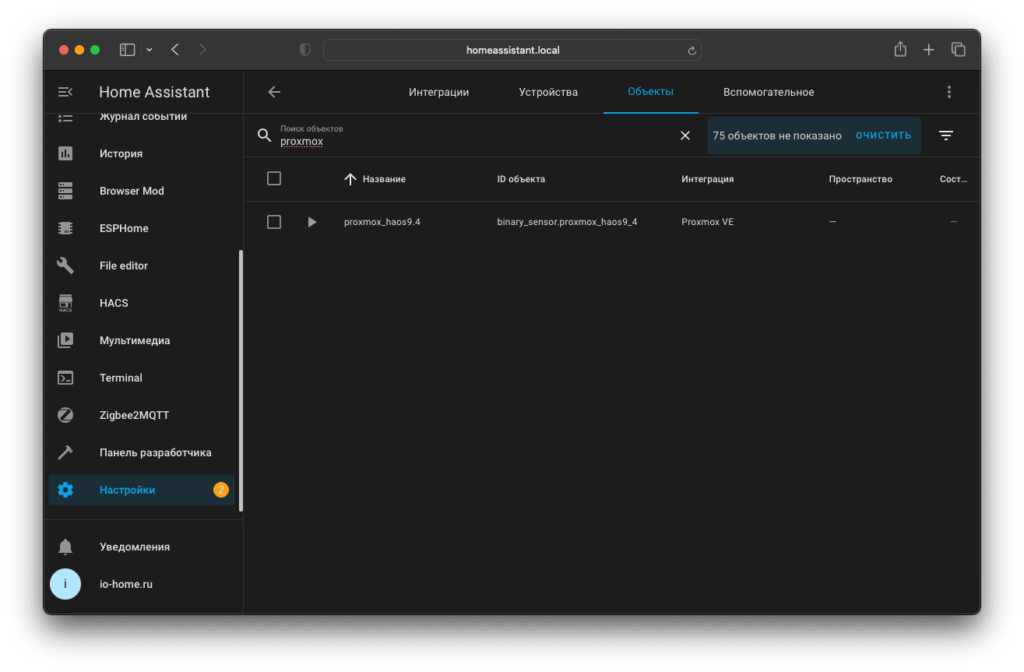Viewport: 1024px width, 672px height.
Task: Sort by Сост... column header
Action: pyautogui.click(x=953, y=179)
